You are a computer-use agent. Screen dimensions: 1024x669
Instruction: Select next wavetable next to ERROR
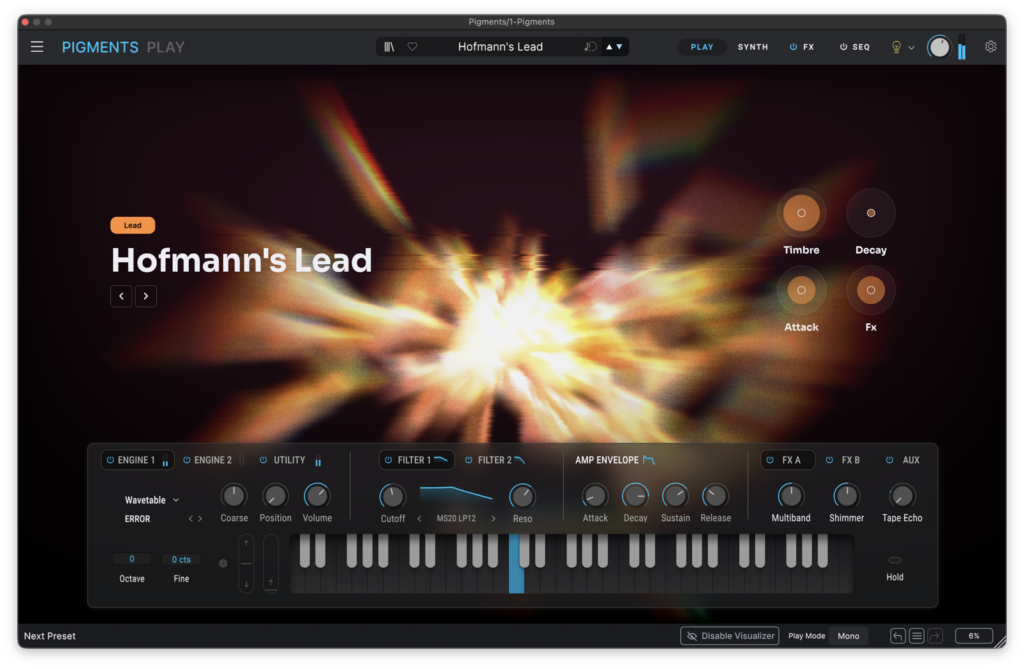(200, 519)
